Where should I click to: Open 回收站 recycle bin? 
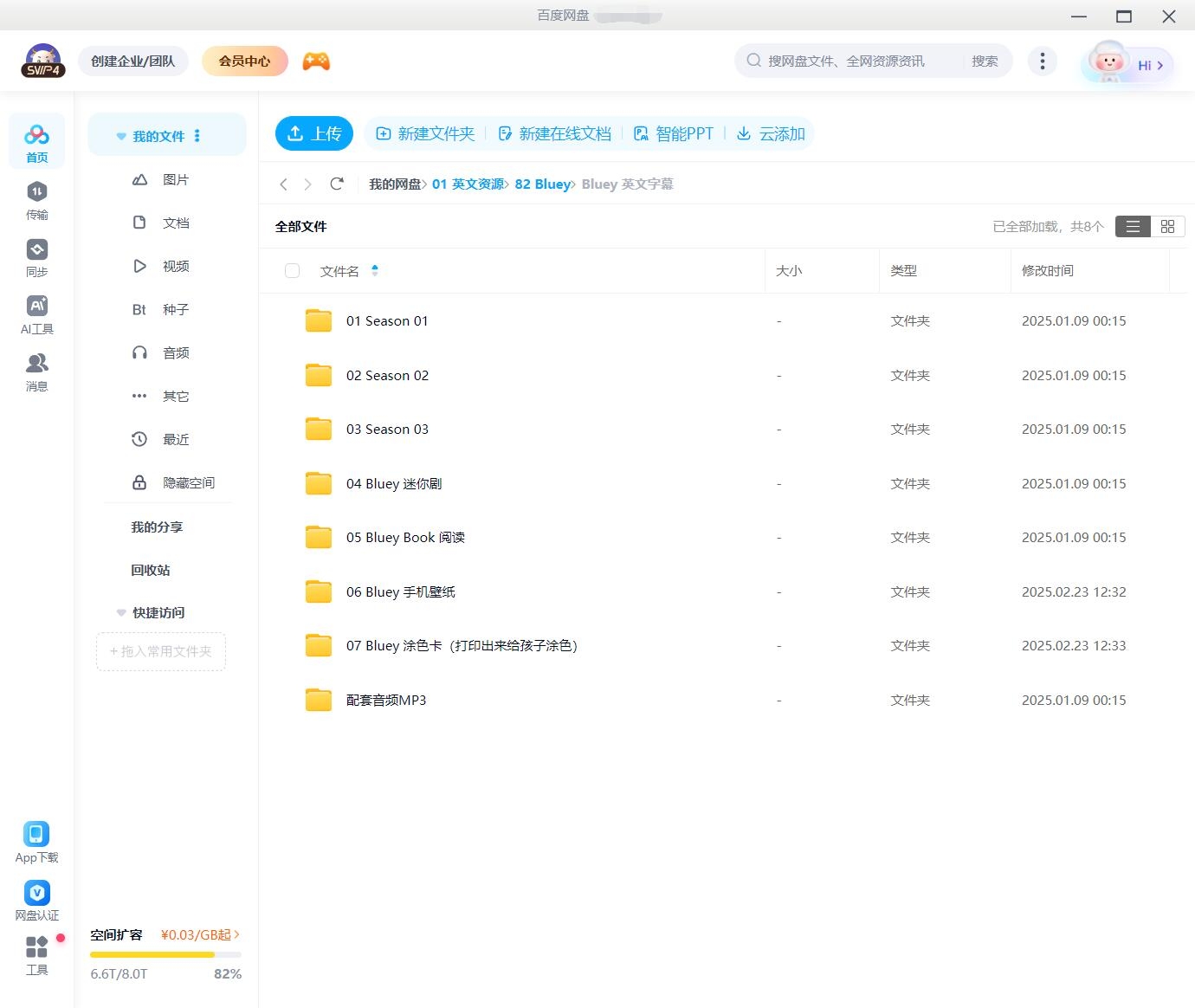[151, 570]
